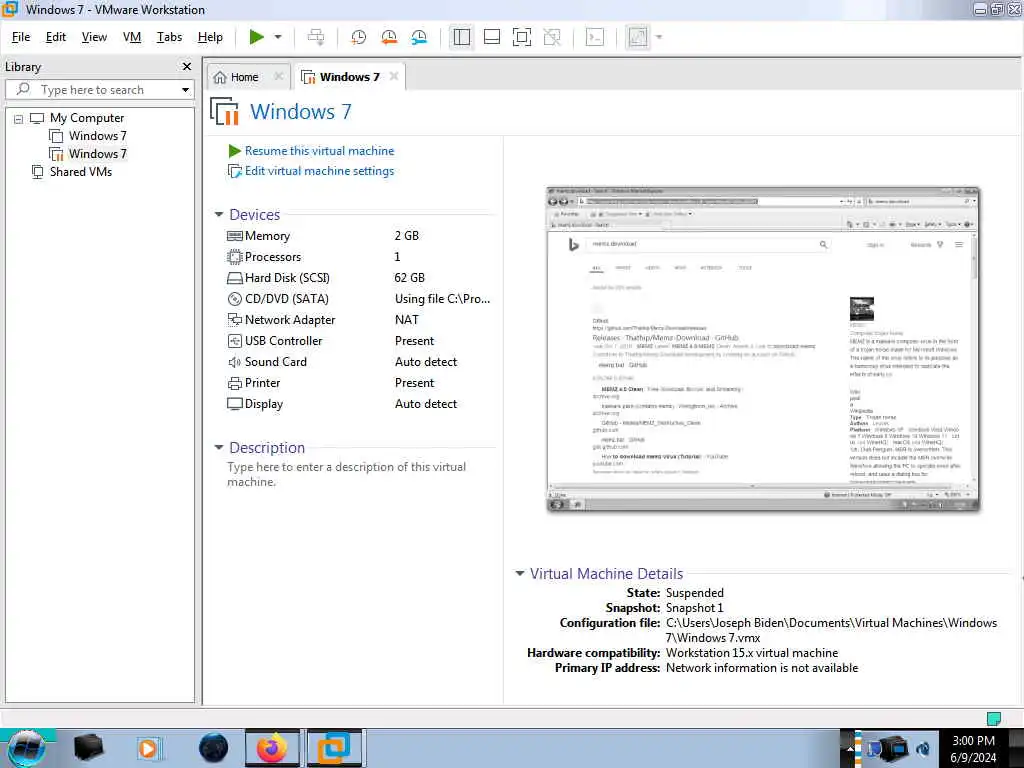Open the library search dropdown arrow

[185, 89]
